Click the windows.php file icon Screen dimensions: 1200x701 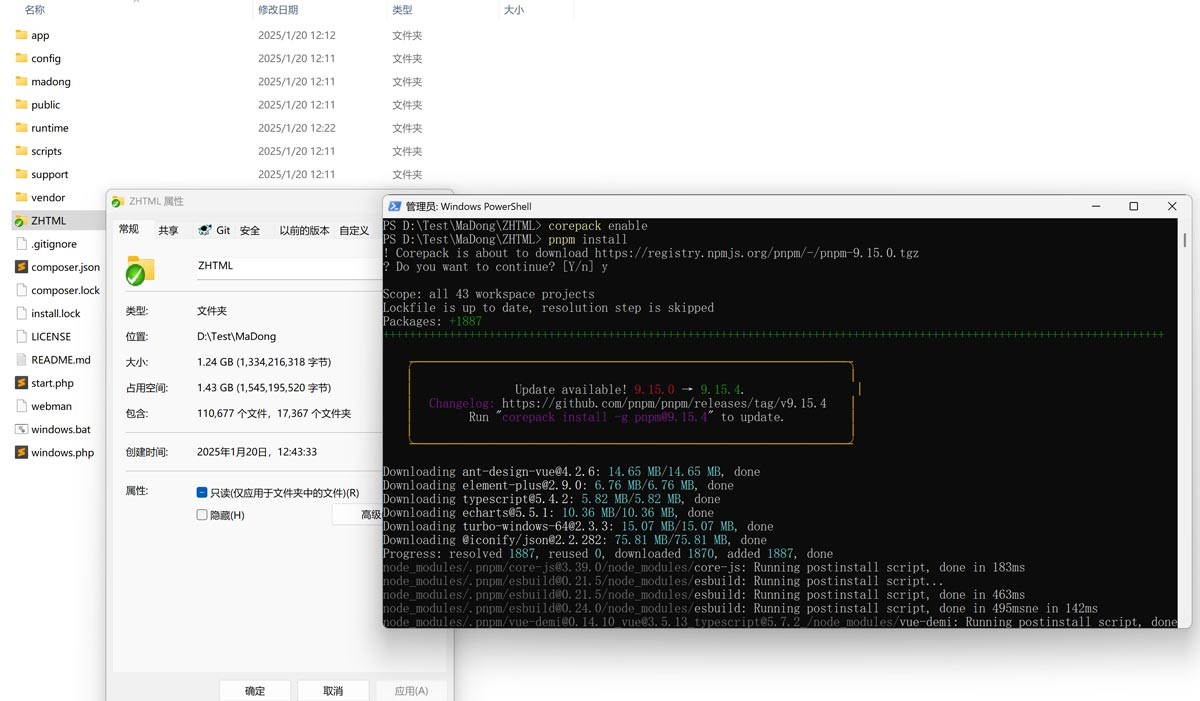22,452
